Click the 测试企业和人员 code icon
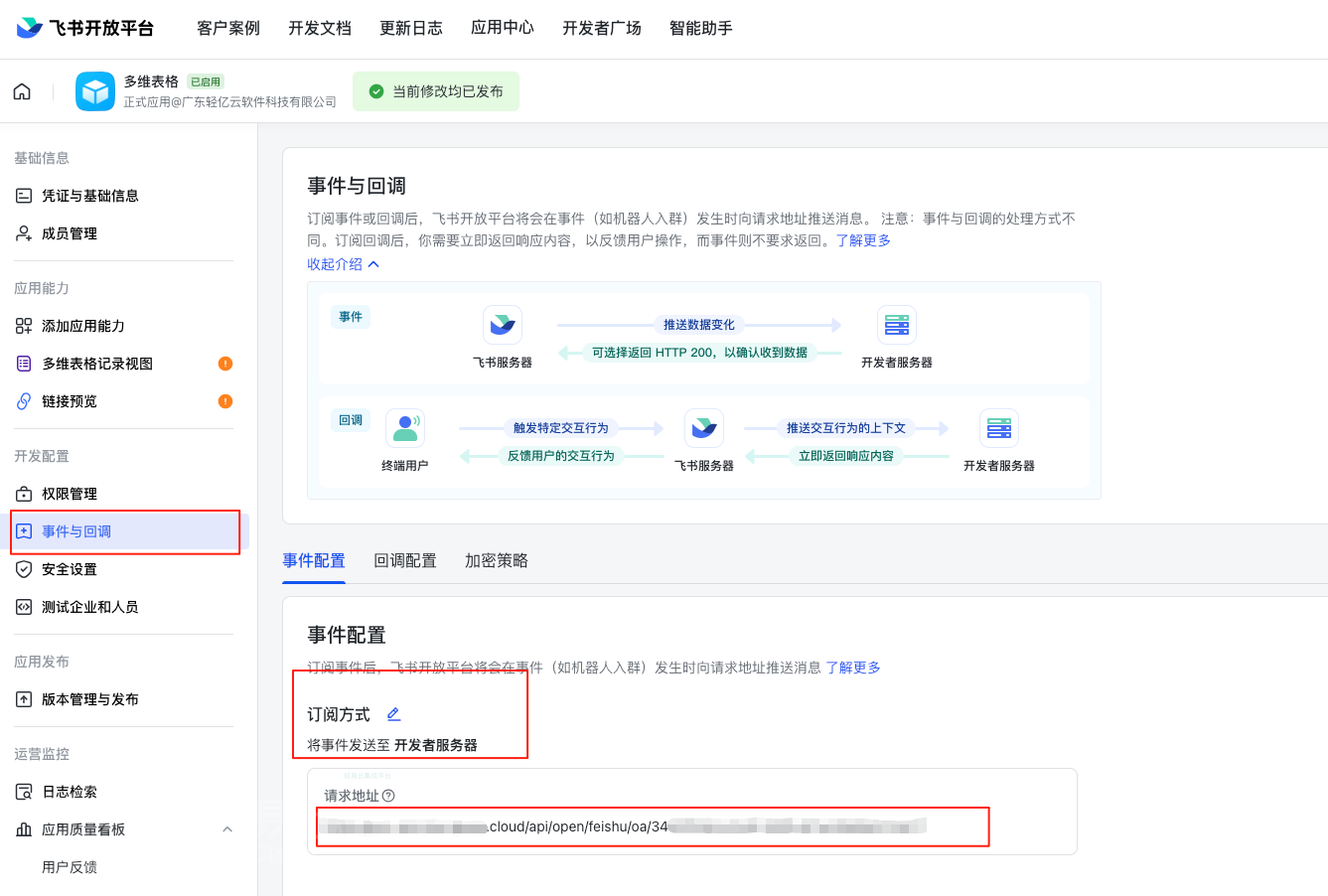Screen dimensions: 1328x896 tap(24, 607)
